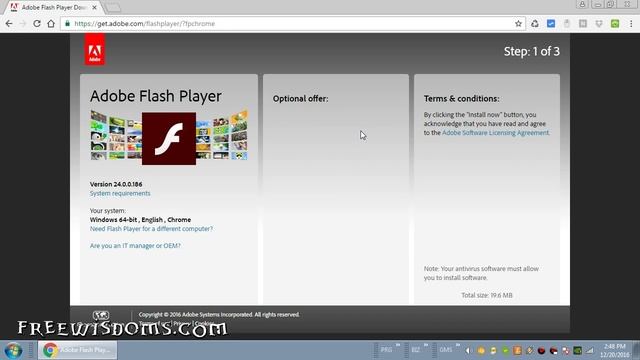
Task: Click the Terms & conditions heading
Action: point(461,99)
